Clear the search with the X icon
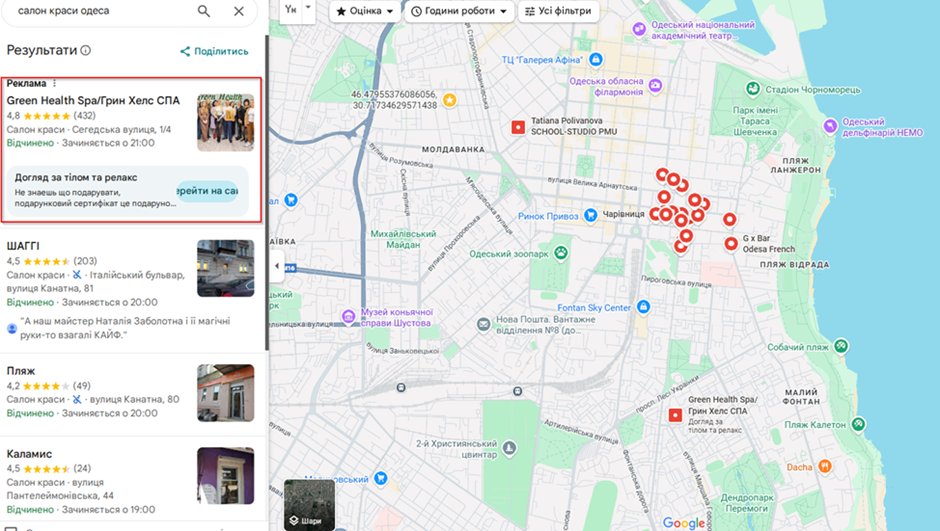The image size is (940, 531). point(238,11)
